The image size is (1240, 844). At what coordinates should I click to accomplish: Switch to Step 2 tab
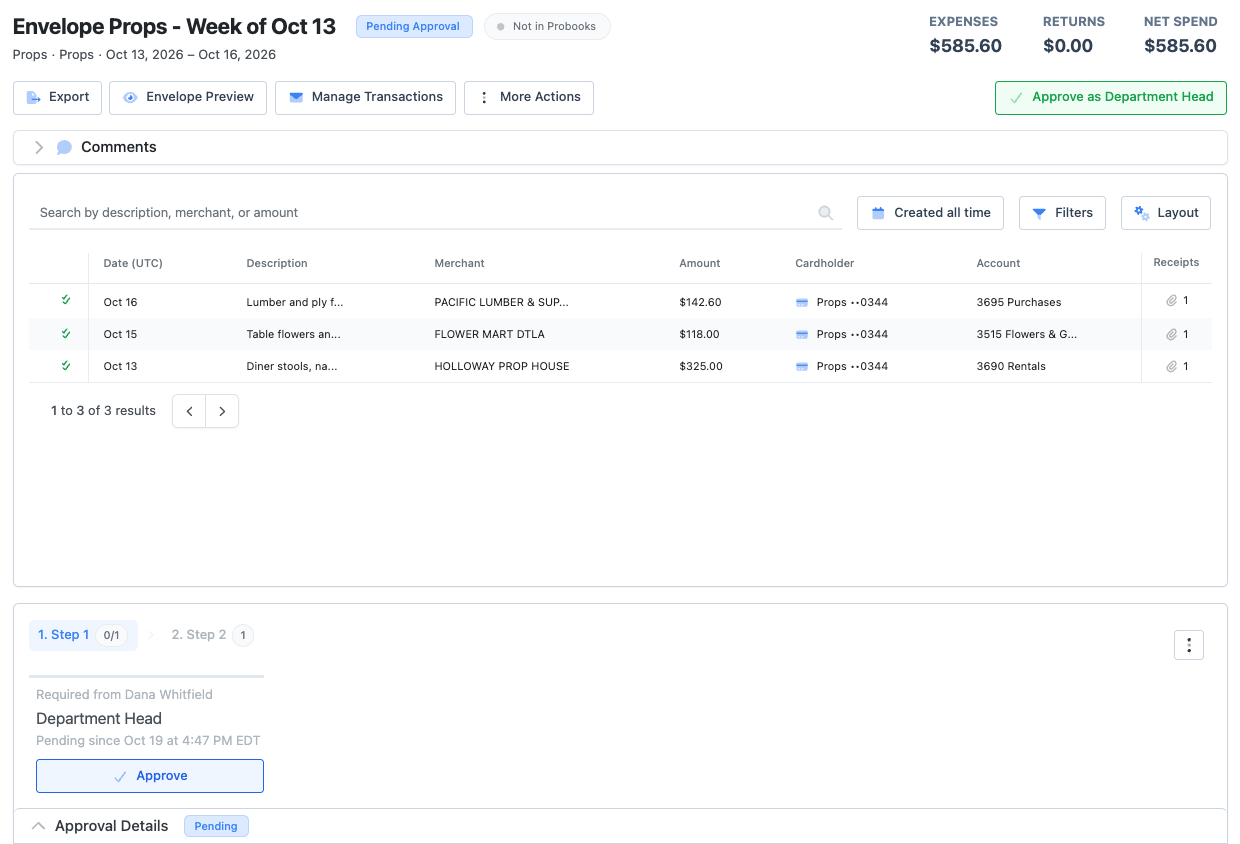tap(212, 635)
